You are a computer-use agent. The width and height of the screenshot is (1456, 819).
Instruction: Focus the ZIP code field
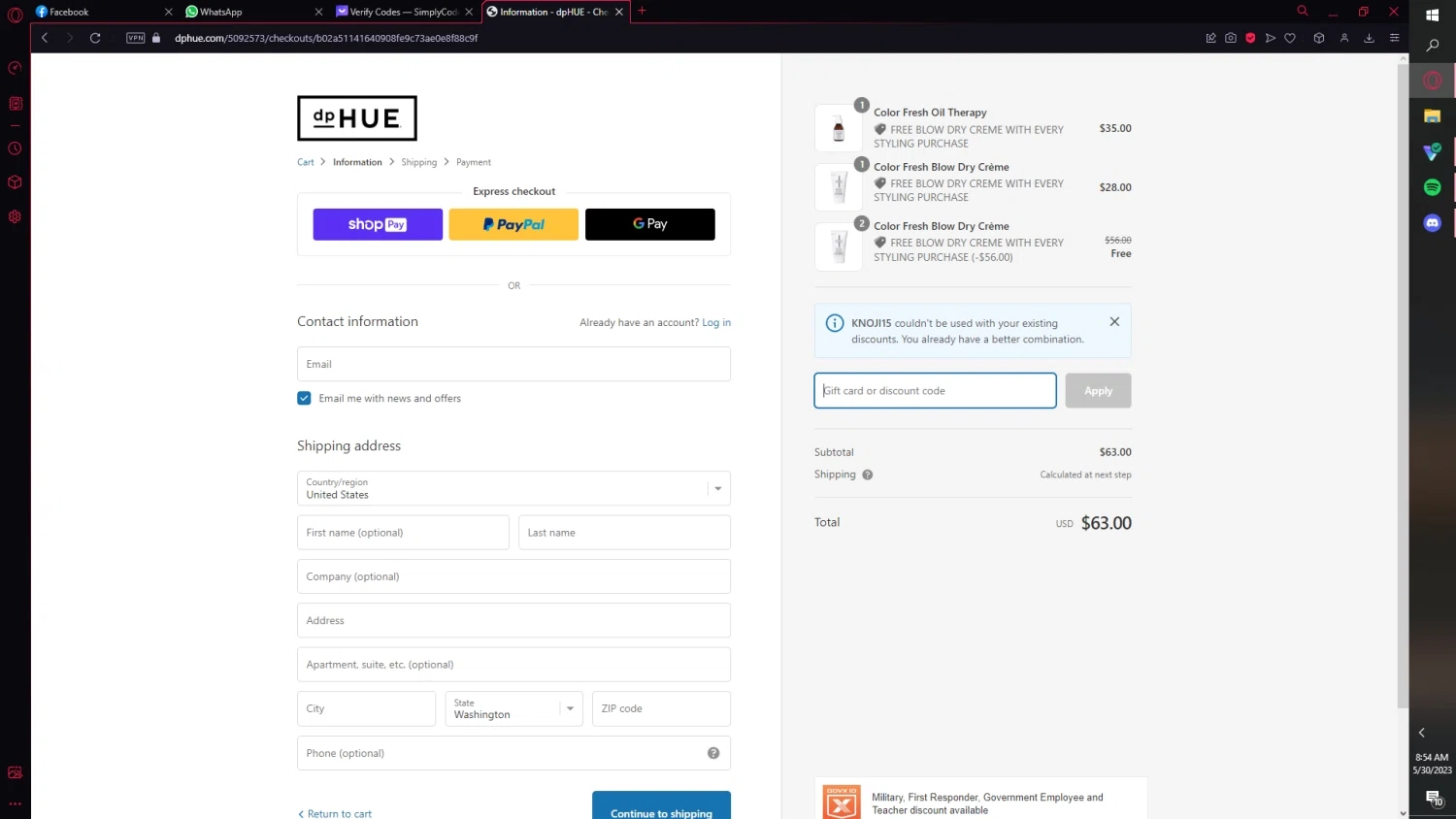pyautogui.click(x=661, y=708)
